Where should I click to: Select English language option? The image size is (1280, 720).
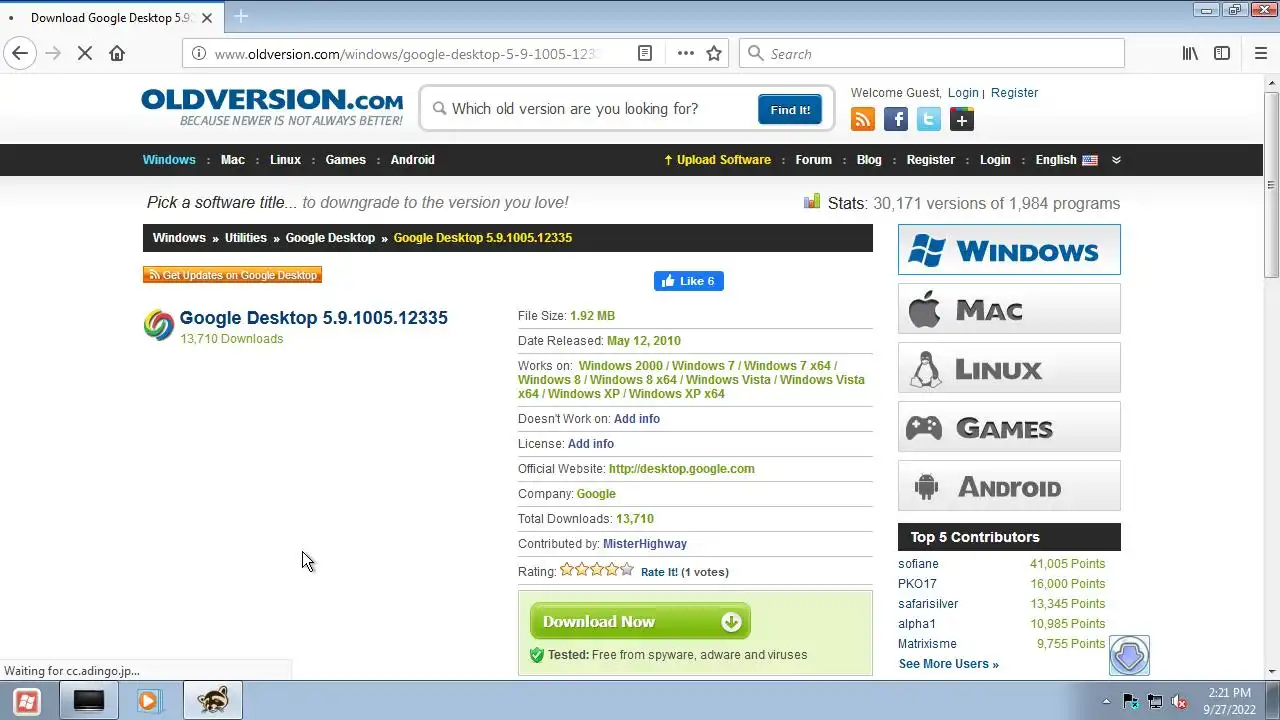point(1066,160)
